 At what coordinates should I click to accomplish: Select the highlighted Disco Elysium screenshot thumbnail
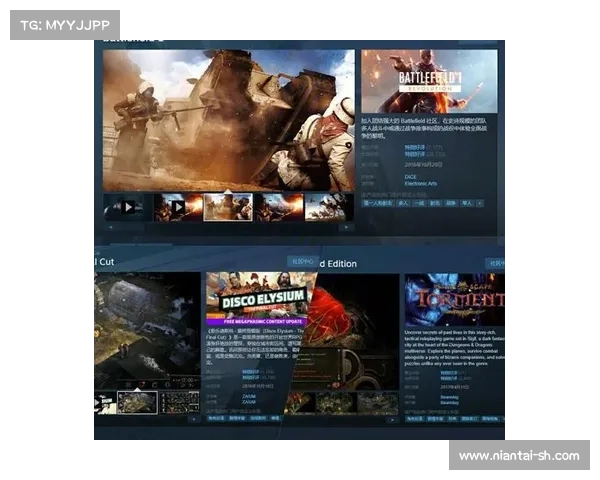coord(137,403)
